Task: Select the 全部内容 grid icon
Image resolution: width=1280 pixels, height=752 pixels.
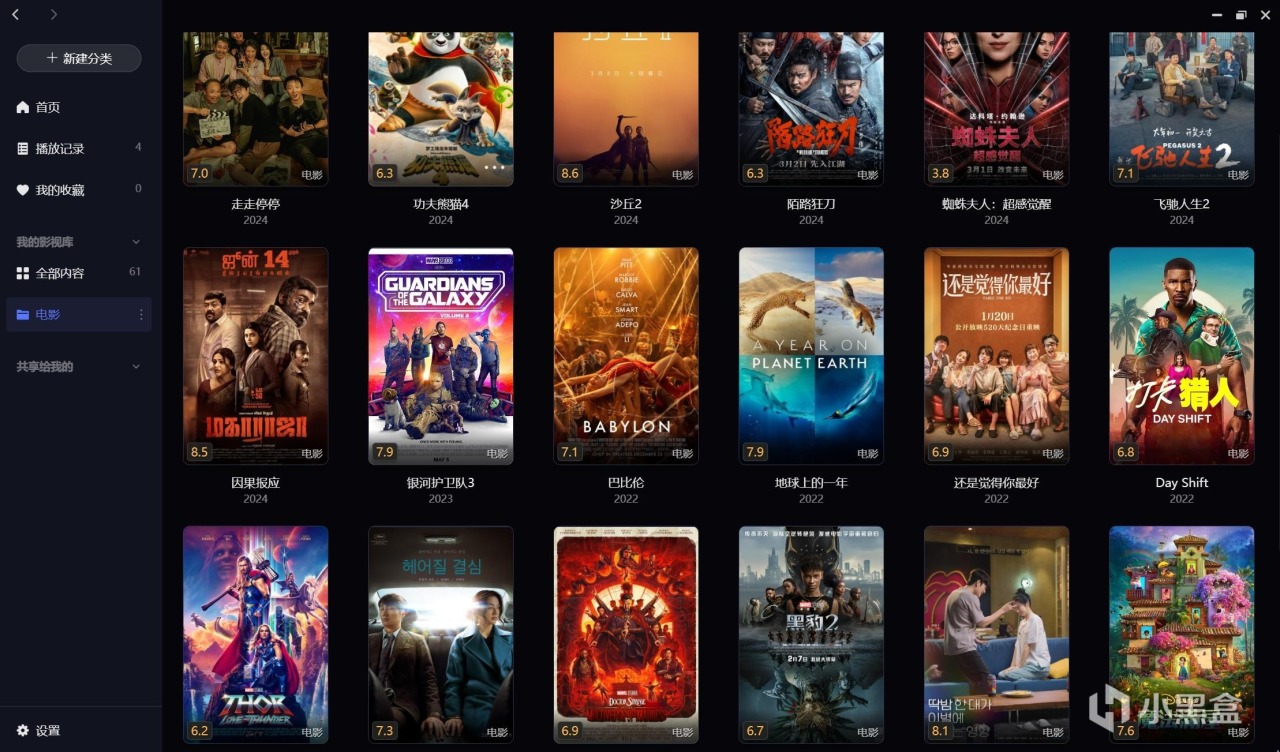Action: (x=23, y=273)
